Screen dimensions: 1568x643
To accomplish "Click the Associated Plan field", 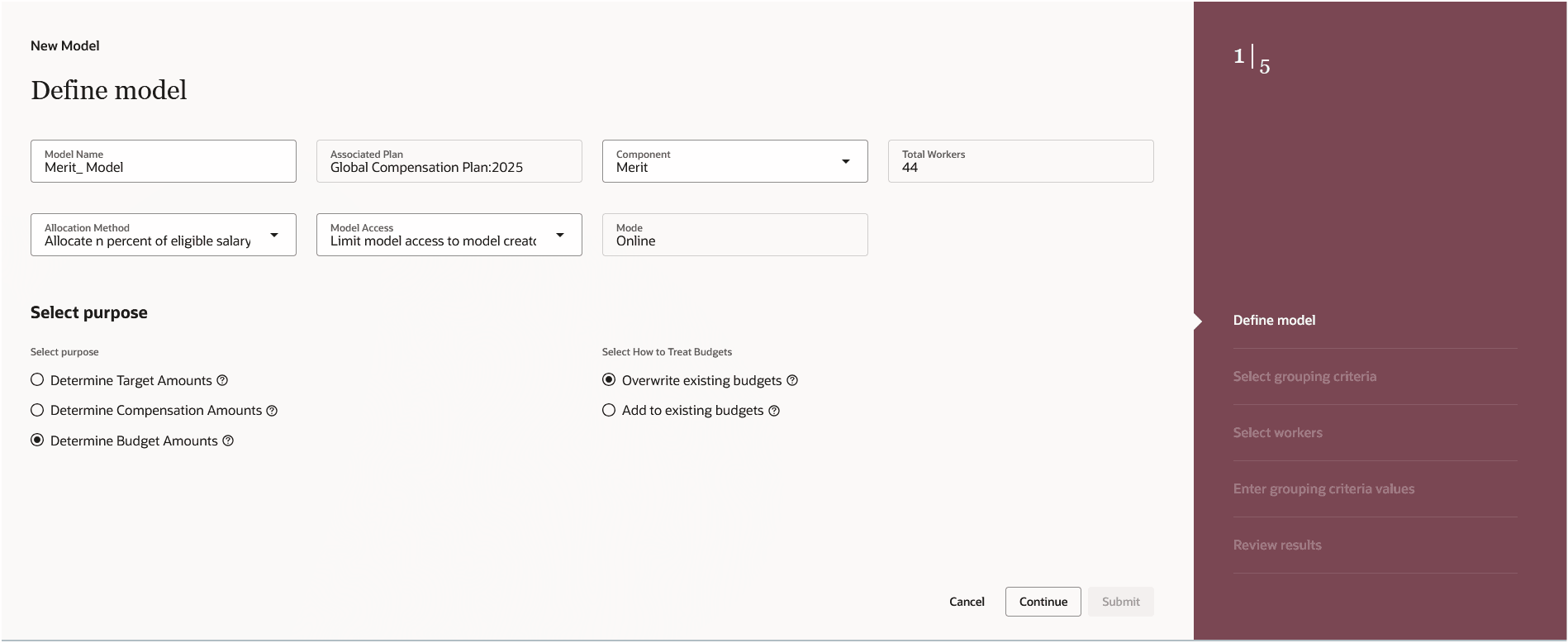I will pos(449,161).
